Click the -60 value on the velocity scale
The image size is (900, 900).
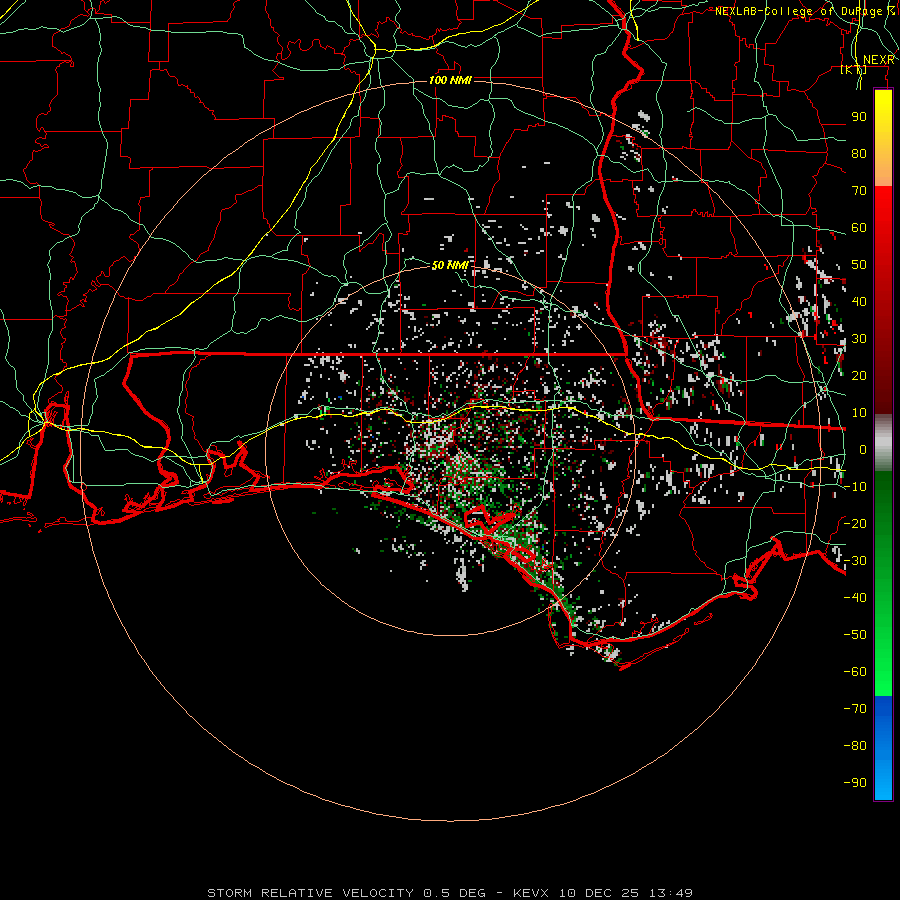pyautogui.click(x=855, y=672)
